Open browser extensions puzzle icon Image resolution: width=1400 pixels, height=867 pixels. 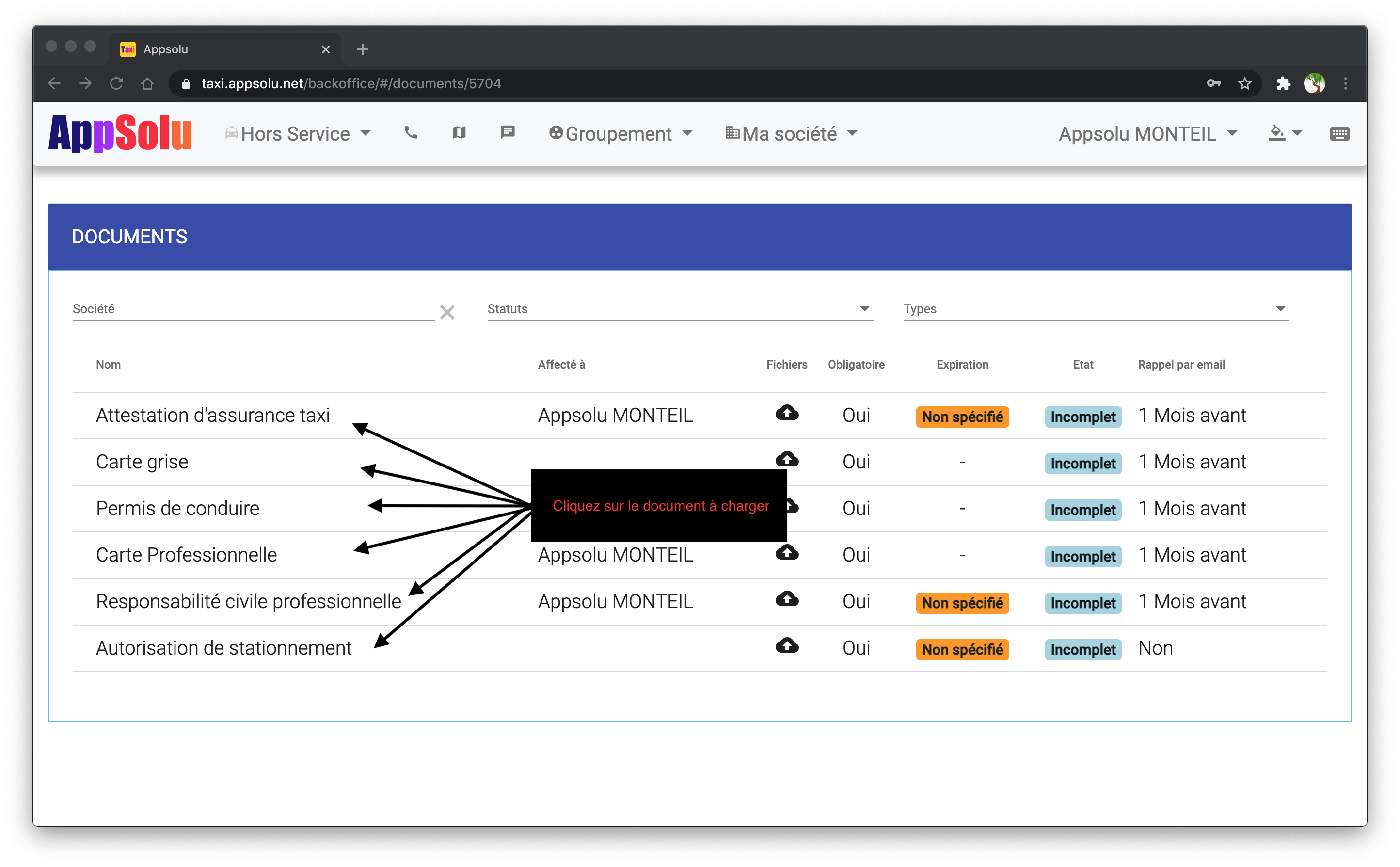coord(1283,84)
